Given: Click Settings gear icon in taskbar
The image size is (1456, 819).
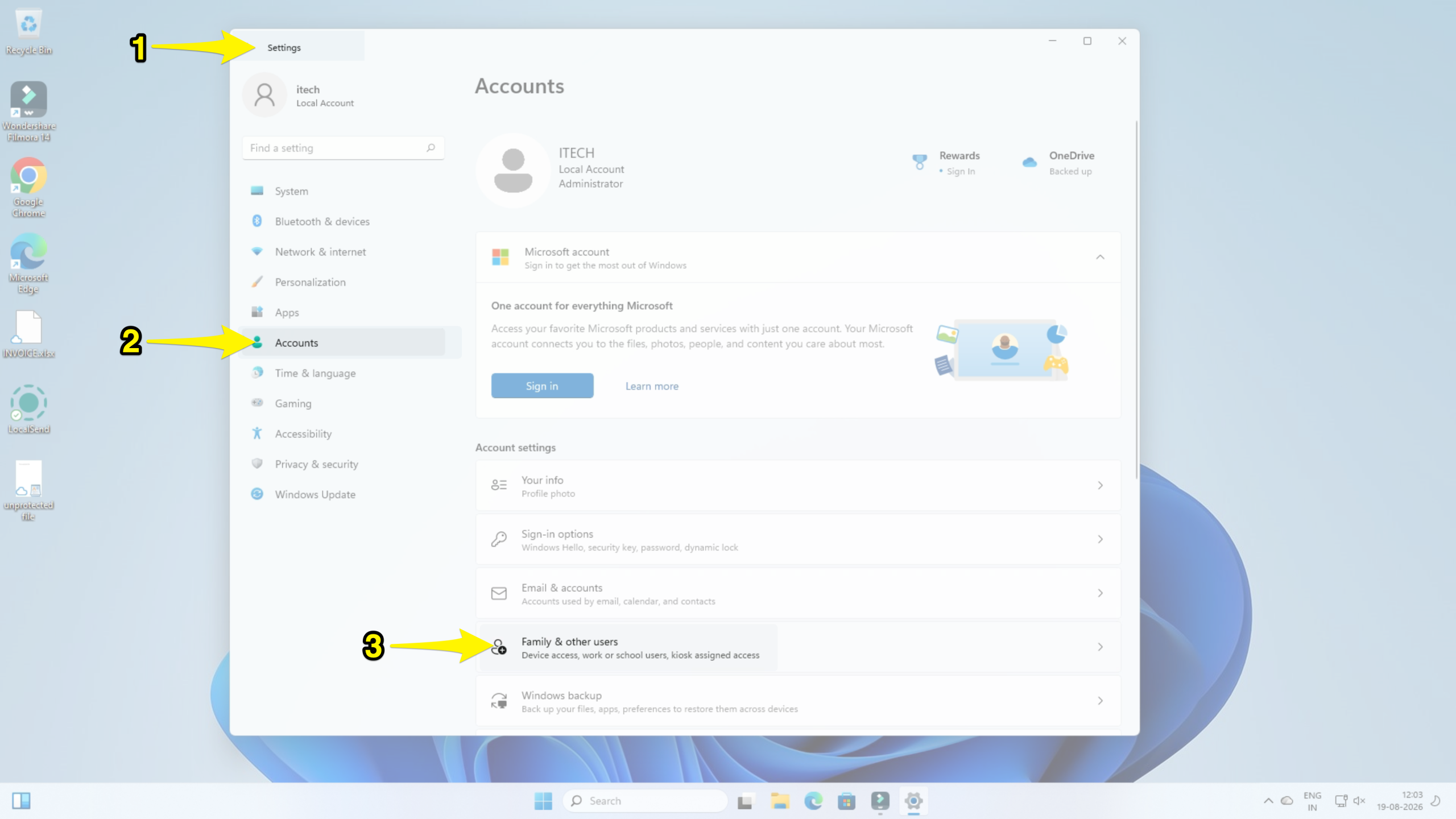Looking at the screenshot, I should [913, 801].
